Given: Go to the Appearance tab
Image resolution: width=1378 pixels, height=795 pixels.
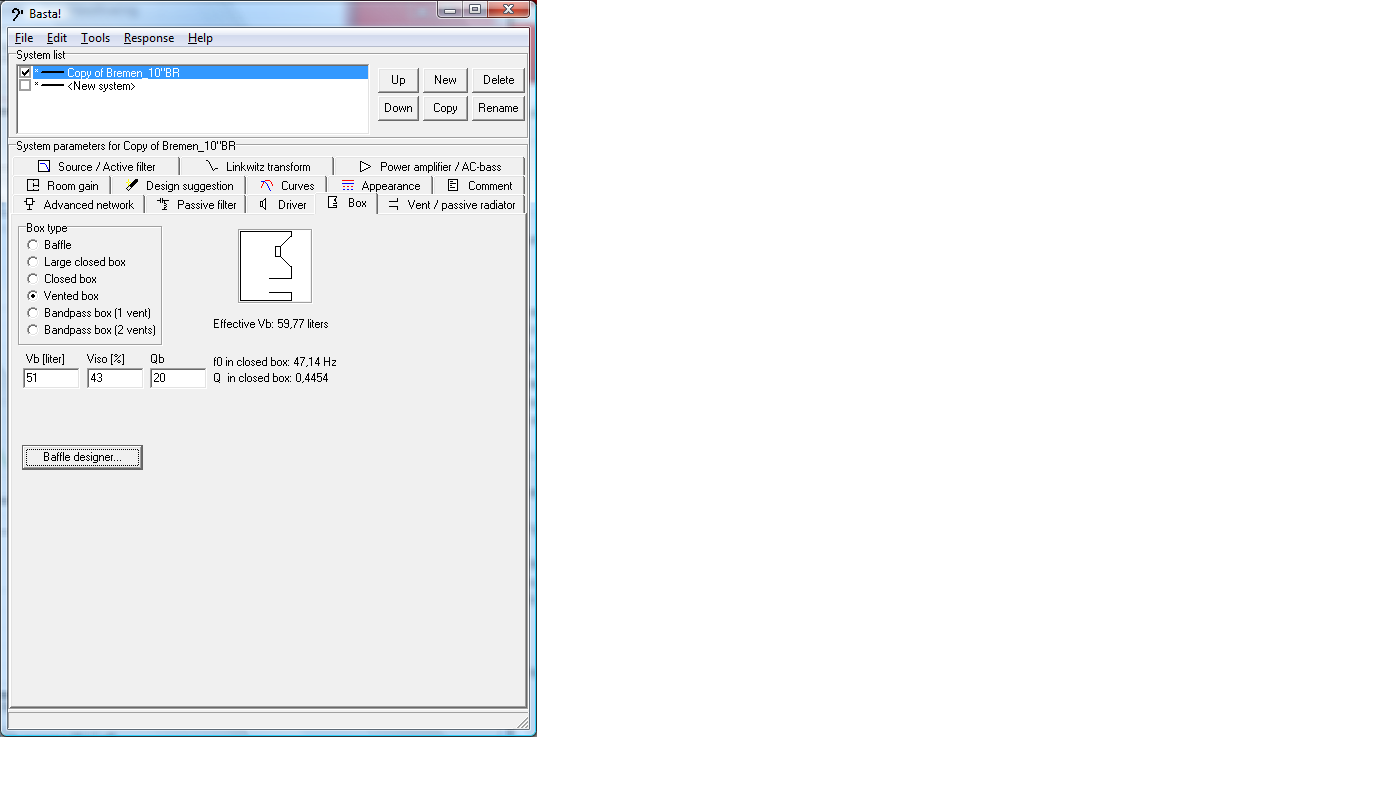Looking at the screenshot, I should [380, 186].
